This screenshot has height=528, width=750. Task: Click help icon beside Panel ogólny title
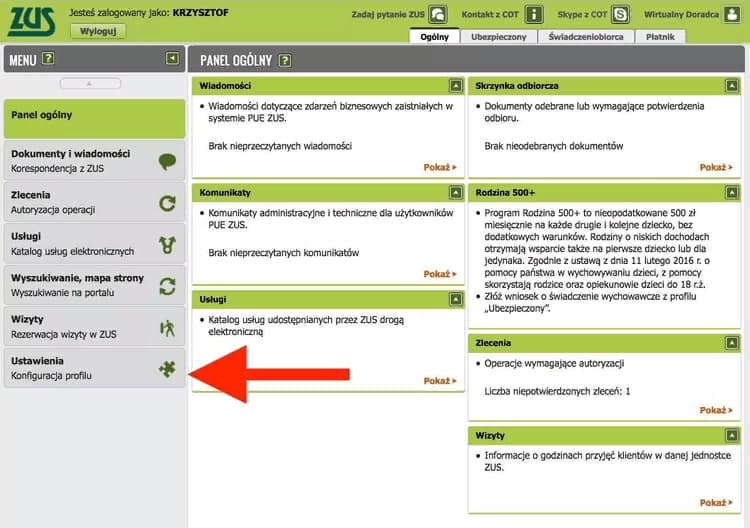tap(285, 61)
